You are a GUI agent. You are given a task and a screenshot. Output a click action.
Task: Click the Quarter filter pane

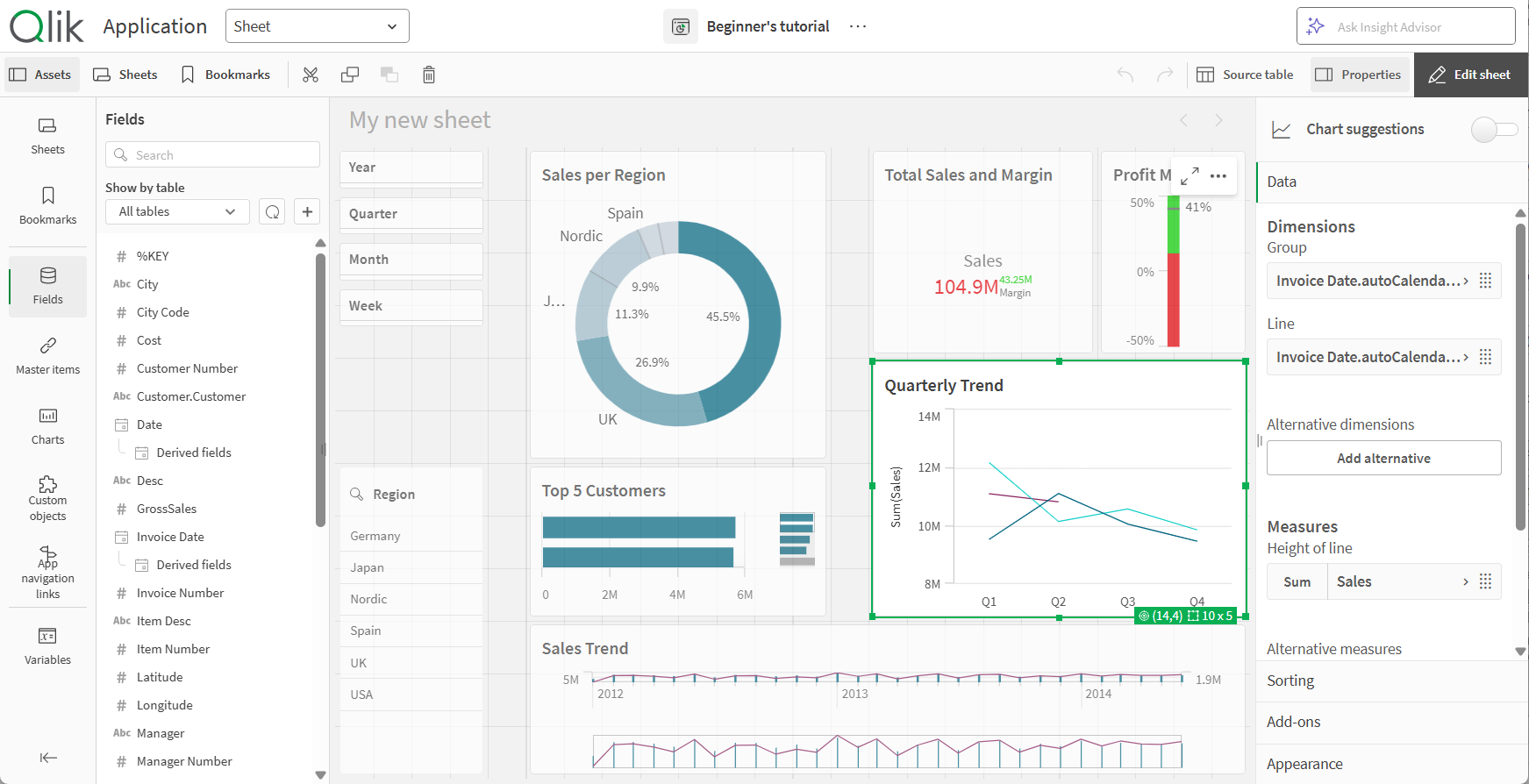pos(411,214)
